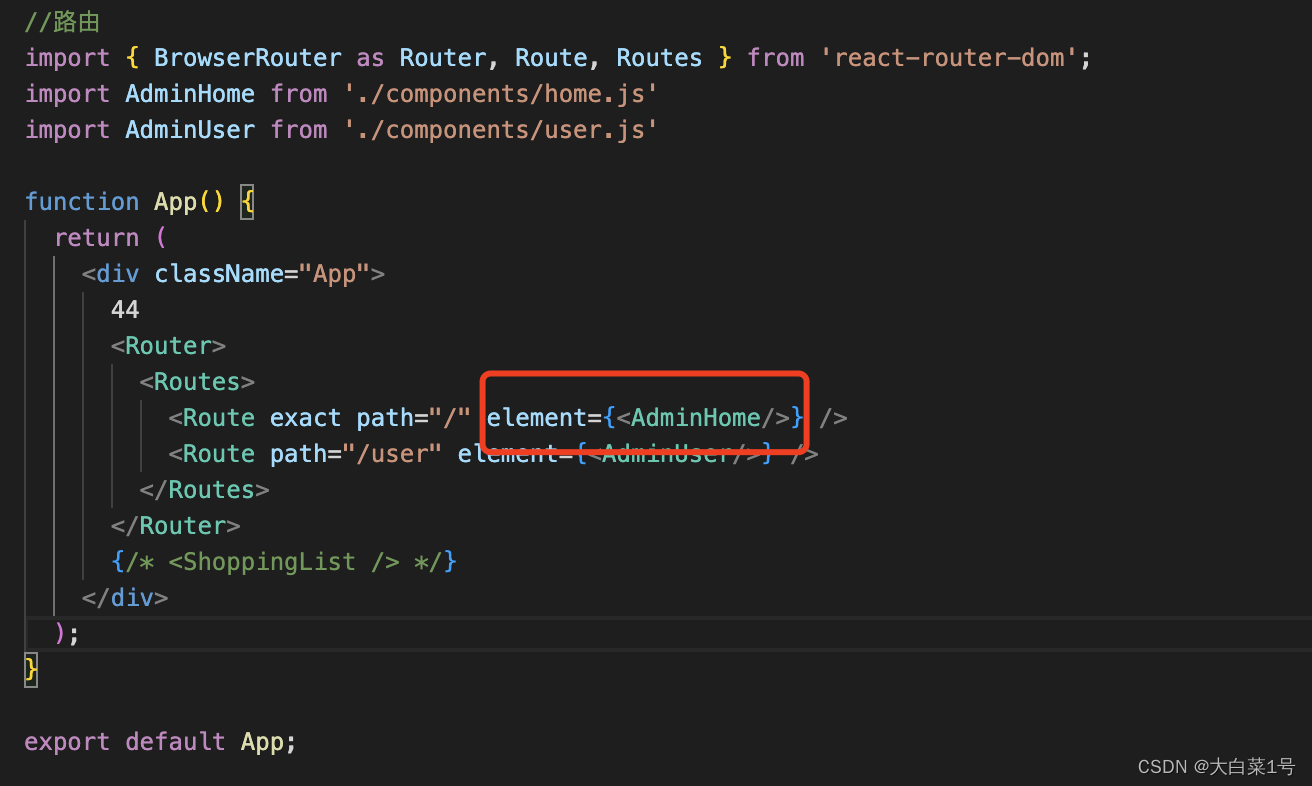The image size is (1312, 786).
Task: Click the opening <Routes> tag
Action: pos(197,381)
